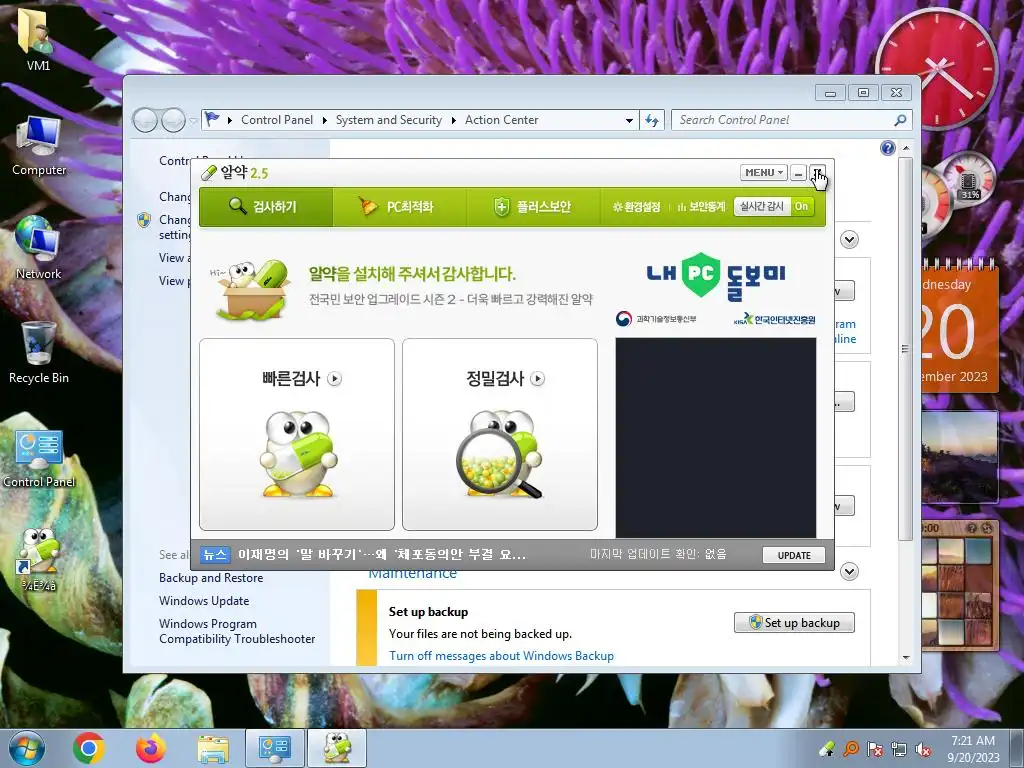Select the Network desktop icon
The image size is (1024, 768).
(39, 248)
